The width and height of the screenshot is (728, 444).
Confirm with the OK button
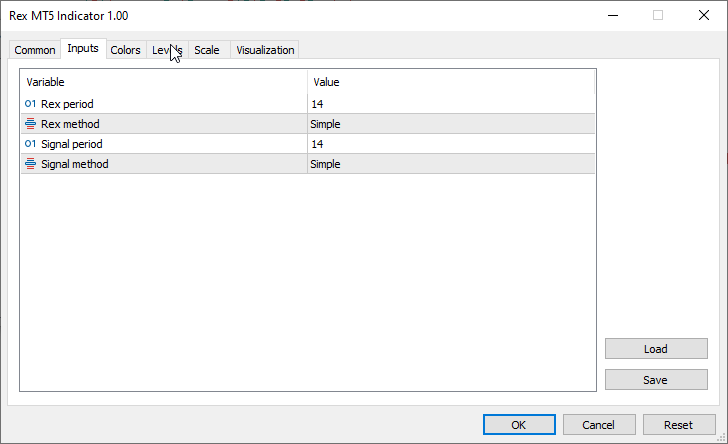(518, 425)
